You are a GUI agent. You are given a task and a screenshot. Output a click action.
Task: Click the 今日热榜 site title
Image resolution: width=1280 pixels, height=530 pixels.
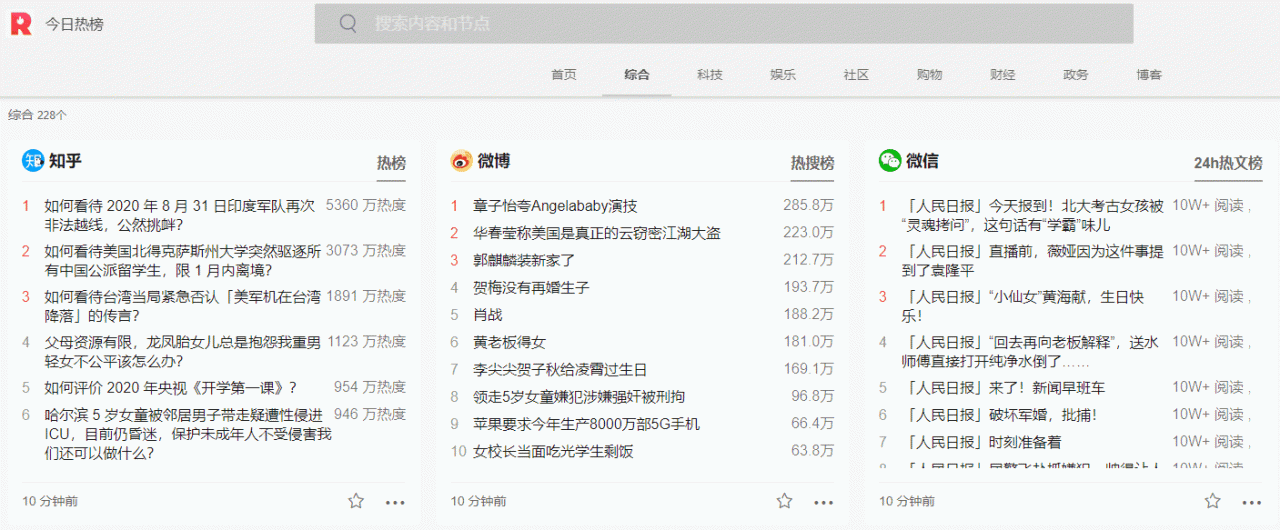tap(74, 24)
